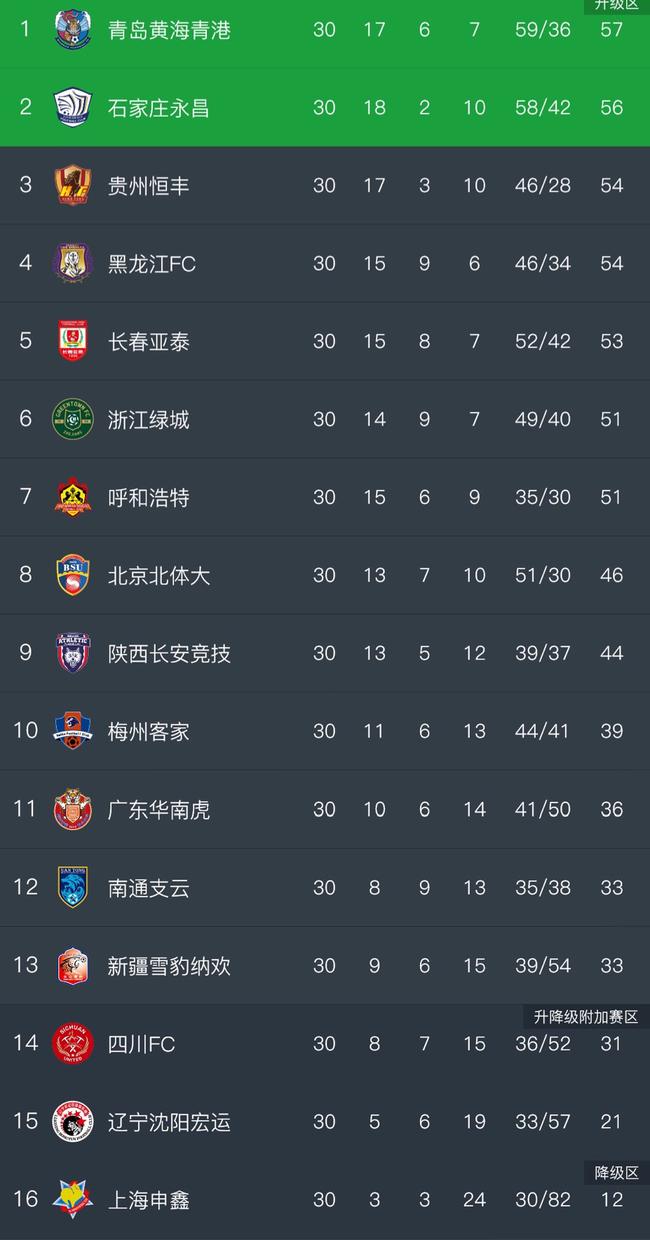Tap the 黑龙江FC team crest

72,264
